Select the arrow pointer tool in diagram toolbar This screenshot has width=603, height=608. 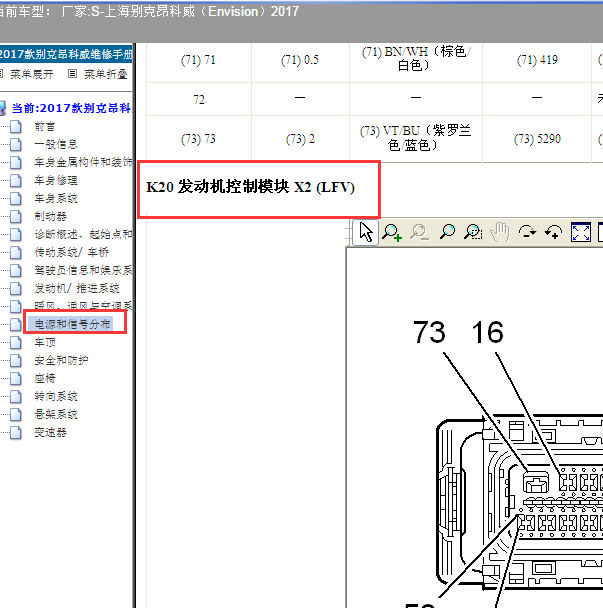pyautogui.click(x=366, y=232)
